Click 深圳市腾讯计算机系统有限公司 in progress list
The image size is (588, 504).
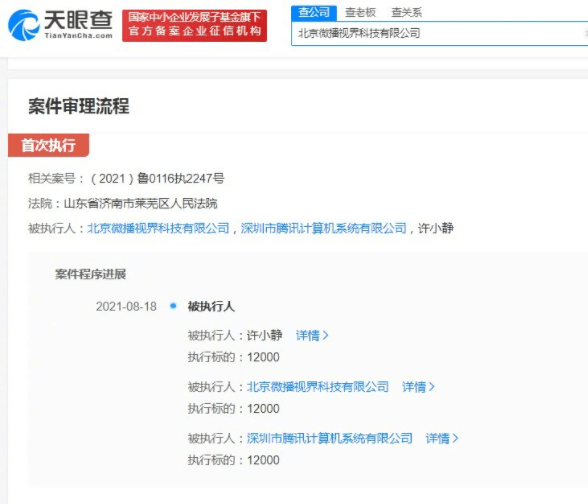330,438
